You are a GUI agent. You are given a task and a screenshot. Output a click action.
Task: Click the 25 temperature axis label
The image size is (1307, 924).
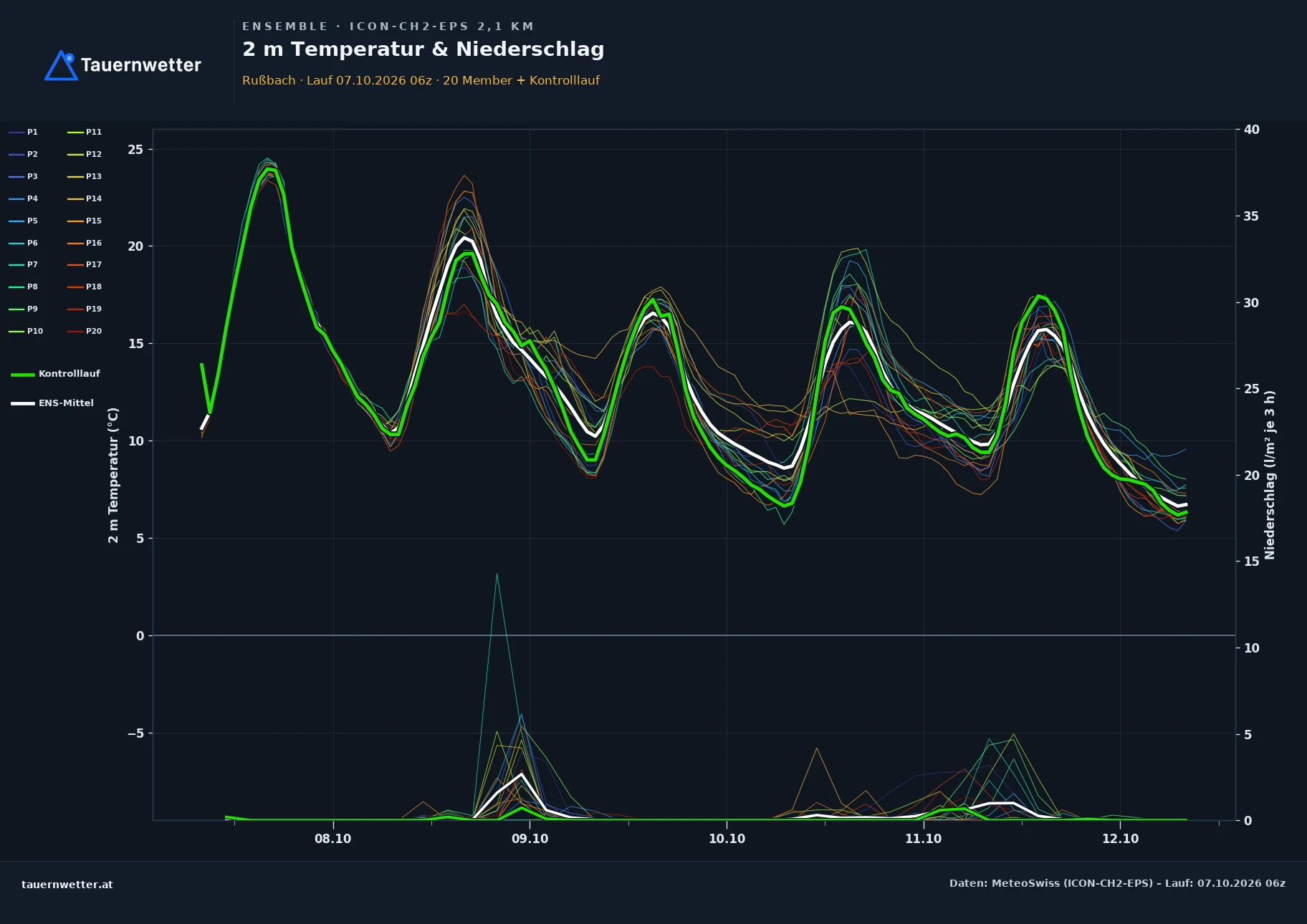tap(135, 150)
